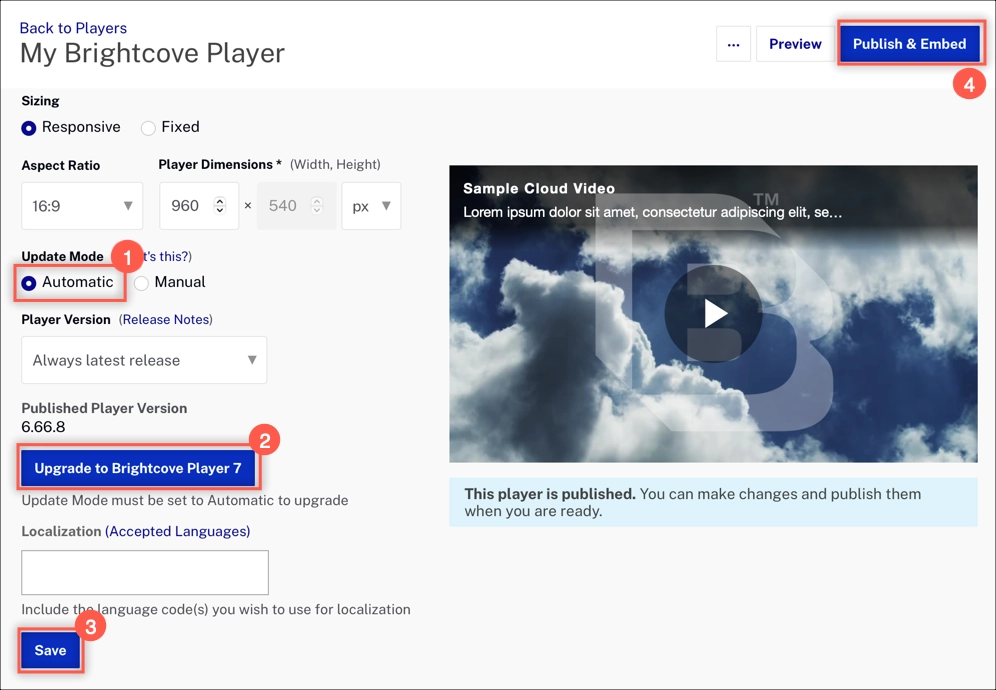Click Publish & Embed
Image resolution: width=996 pixels, height=690 pixels.
tap(910, 44)
